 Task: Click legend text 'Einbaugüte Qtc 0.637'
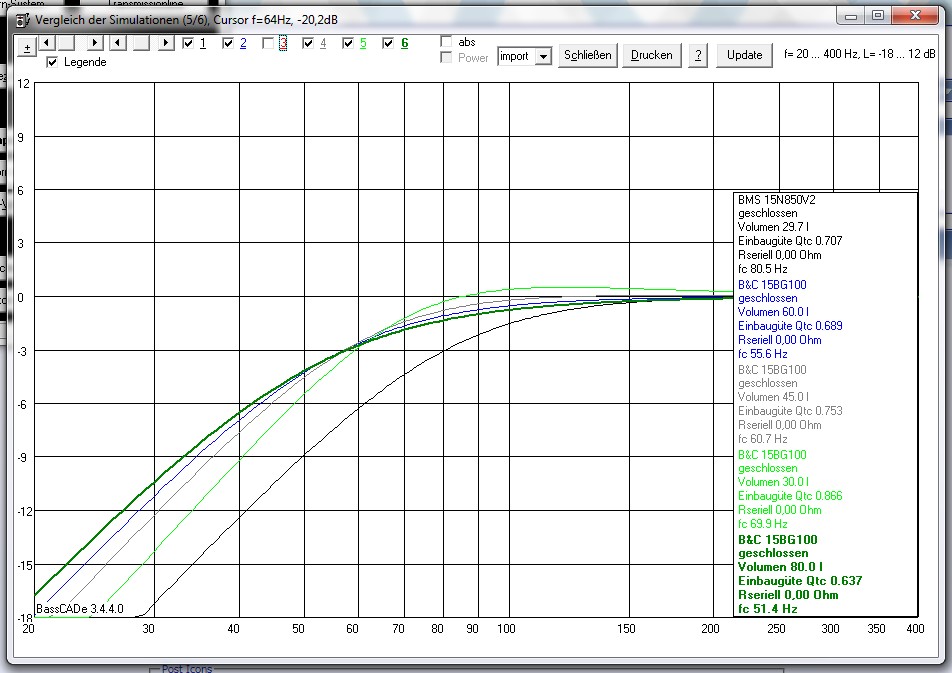click(800, 581)
